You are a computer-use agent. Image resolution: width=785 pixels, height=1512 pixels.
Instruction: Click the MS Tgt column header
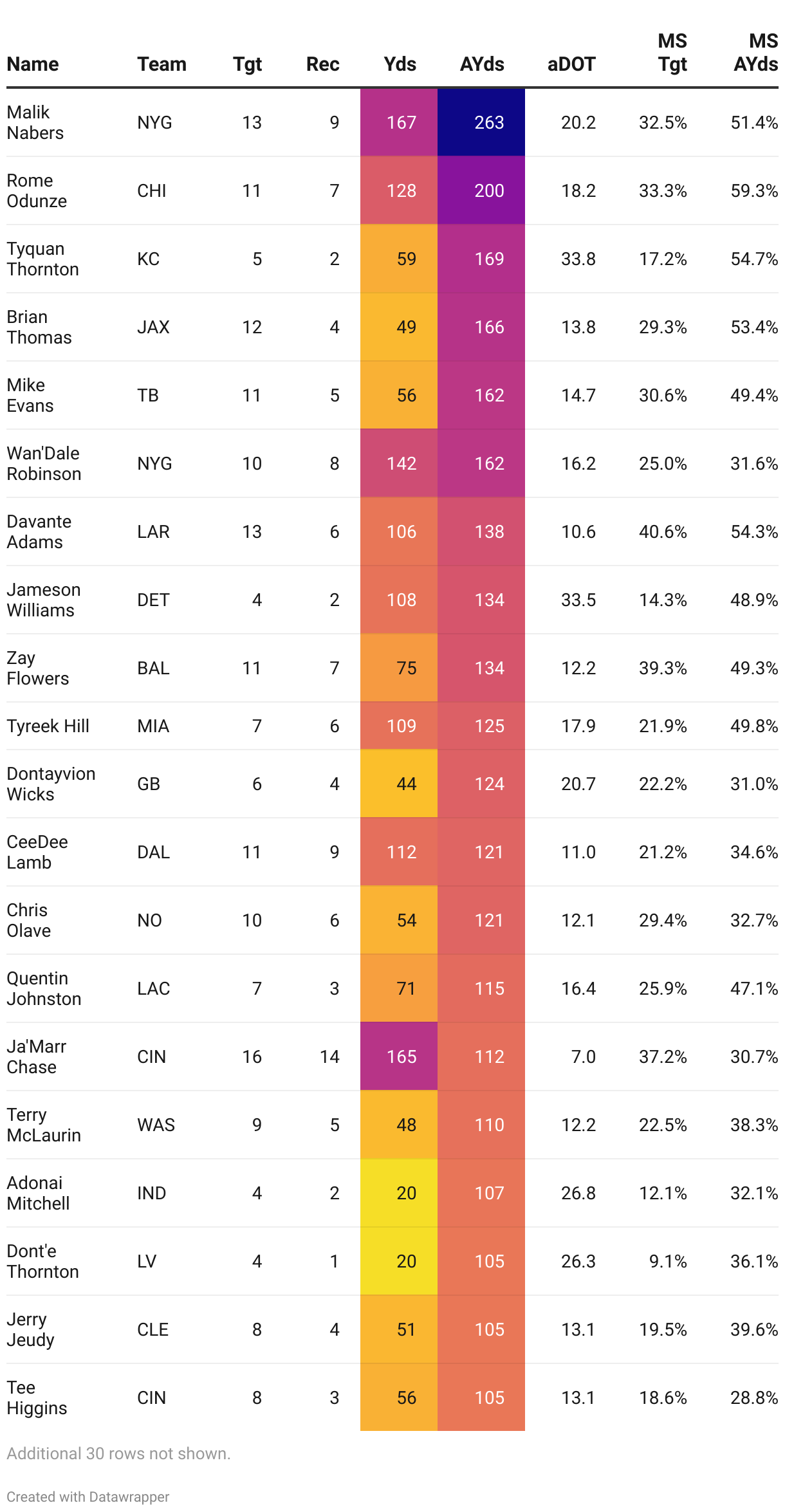point(672,53)
